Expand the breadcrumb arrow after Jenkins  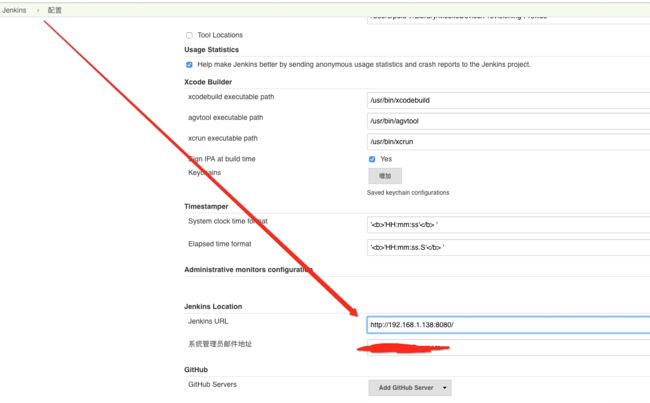point(38,10)
